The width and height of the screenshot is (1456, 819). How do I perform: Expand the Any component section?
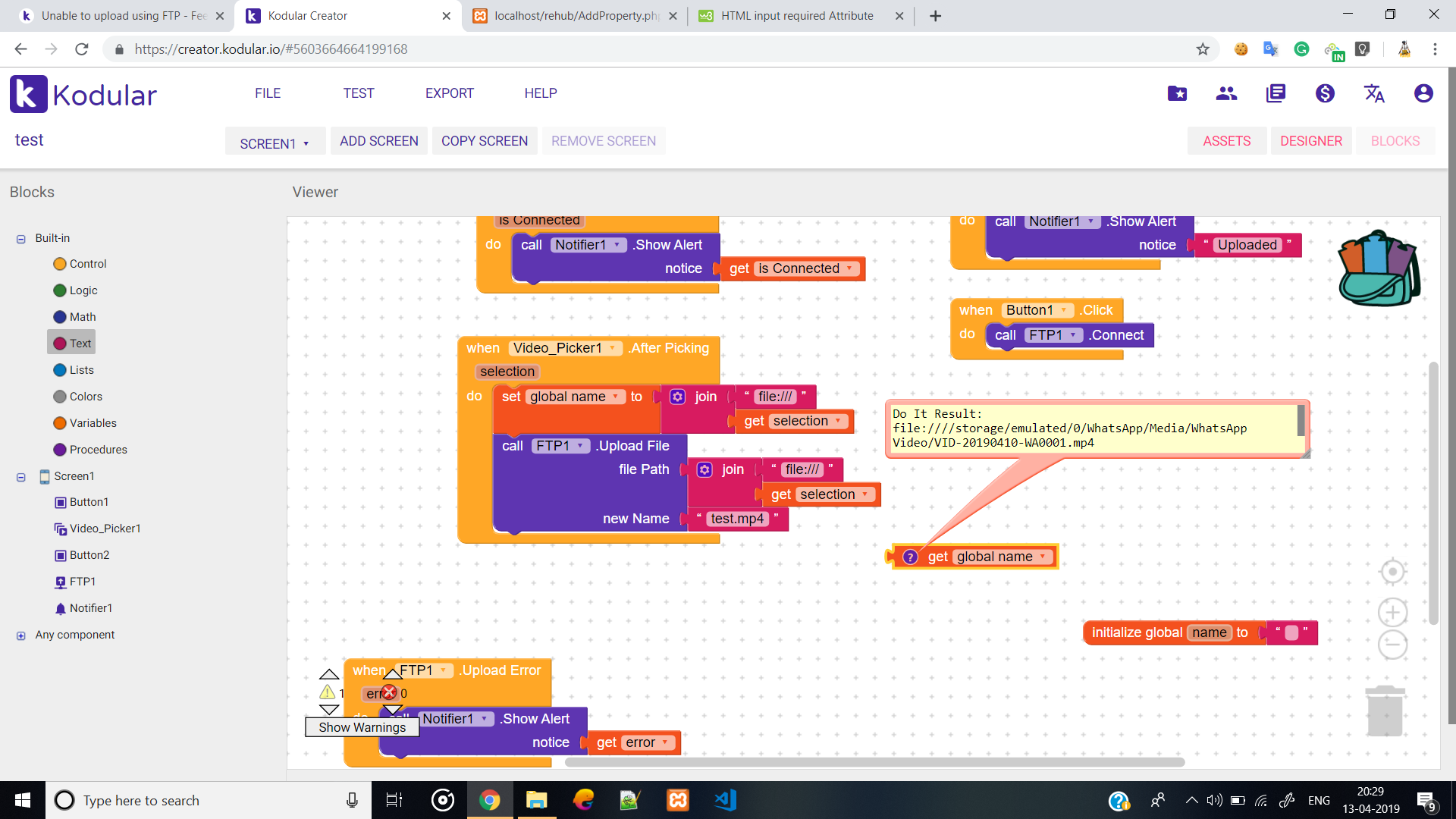21,635
